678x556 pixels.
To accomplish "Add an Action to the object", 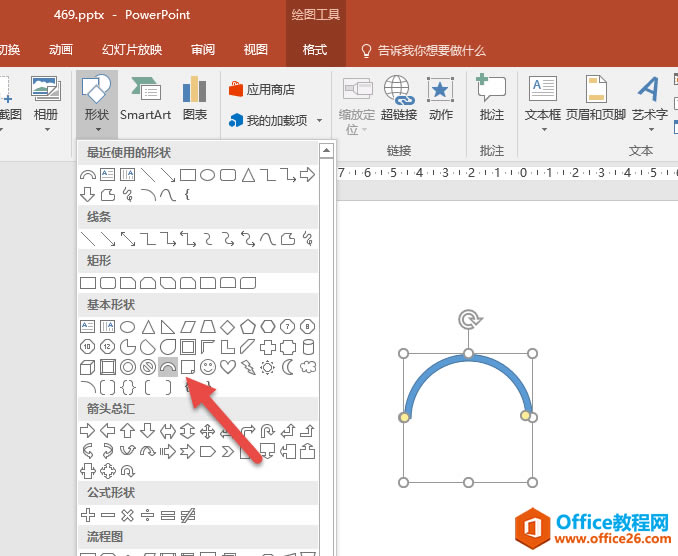I will 441,99.
